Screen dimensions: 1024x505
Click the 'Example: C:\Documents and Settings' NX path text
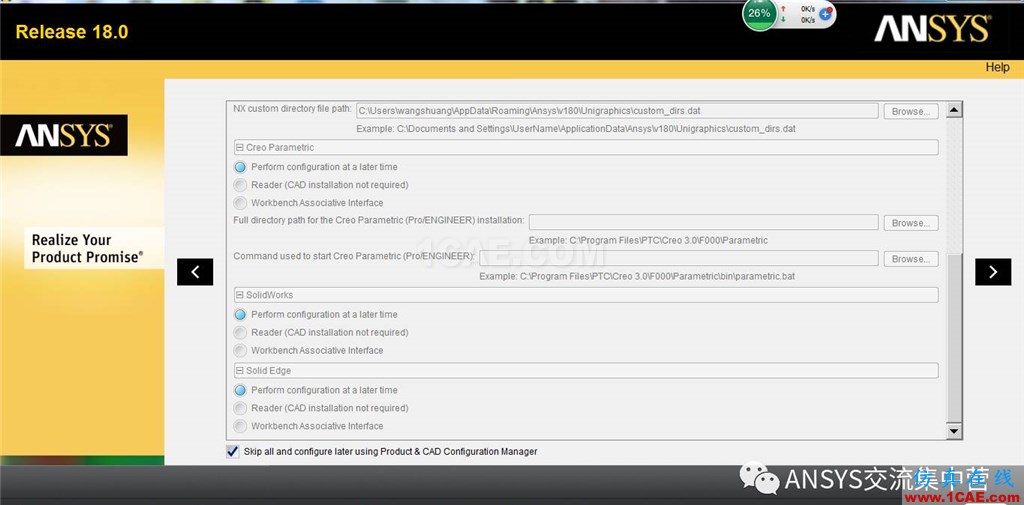[x=576, y=129]
